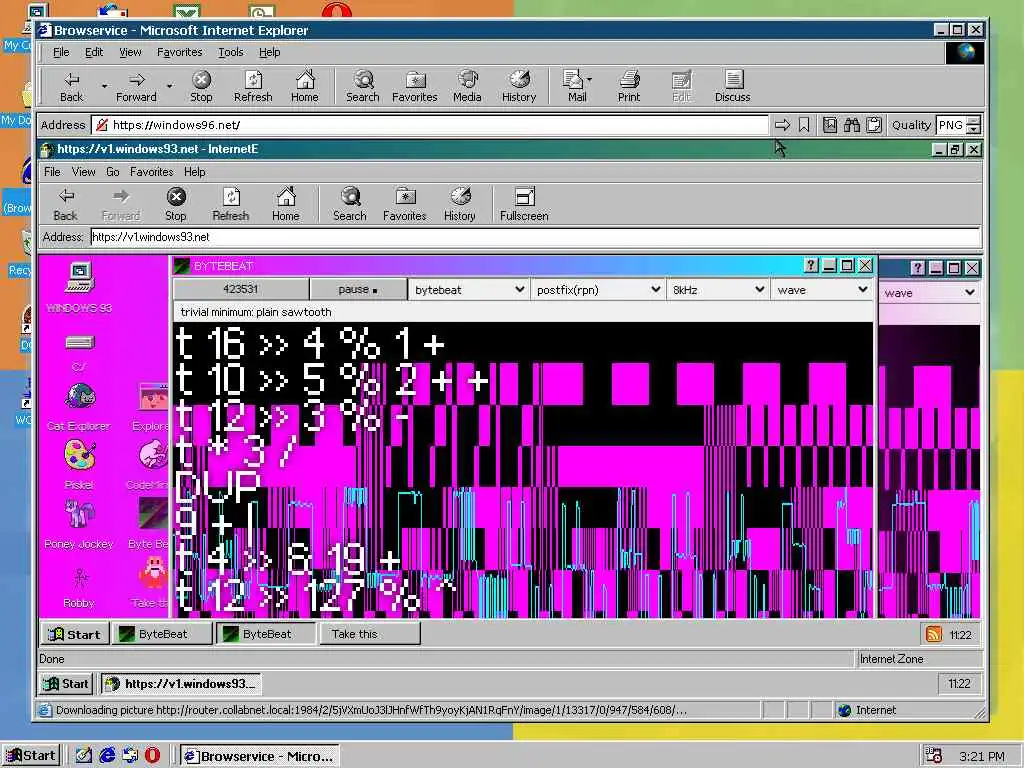The image size is (1024, 768).
Task: Click Forward in the outer Browservice toolbar
Action: click(136, 87)
